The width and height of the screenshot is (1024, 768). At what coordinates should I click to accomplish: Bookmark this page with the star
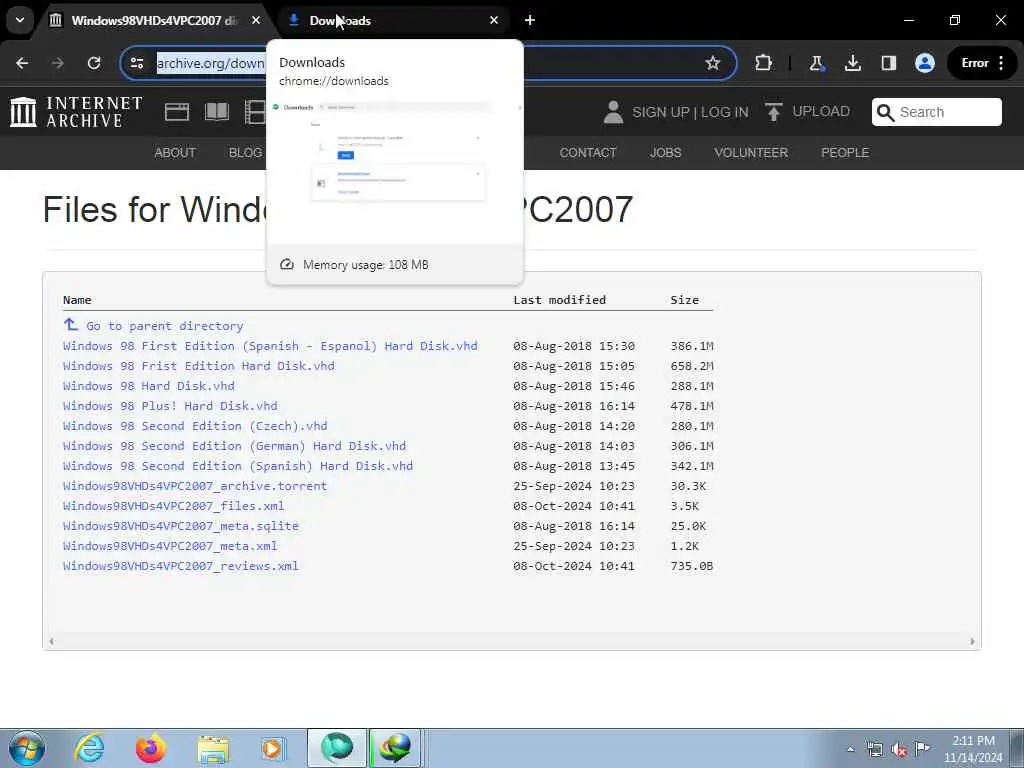[712, 63]
